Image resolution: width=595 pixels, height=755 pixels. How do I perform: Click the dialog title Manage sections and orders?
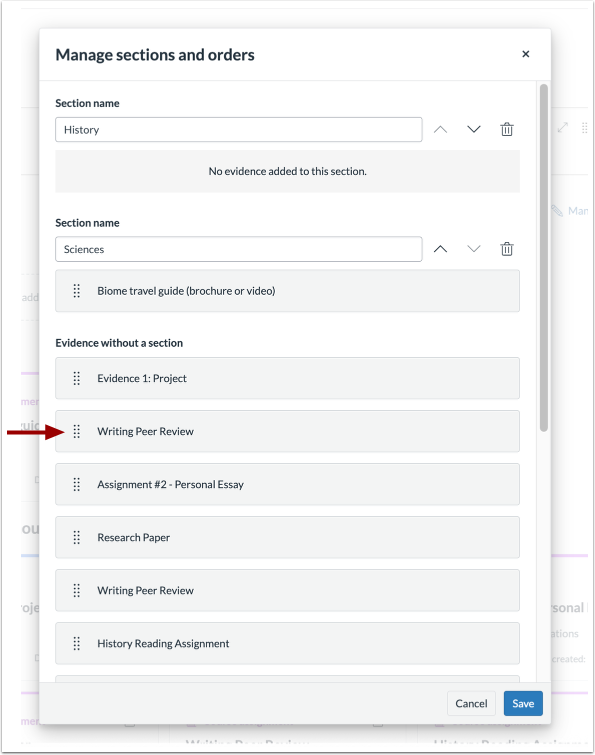pyautogui.click(x=155, y=55)
